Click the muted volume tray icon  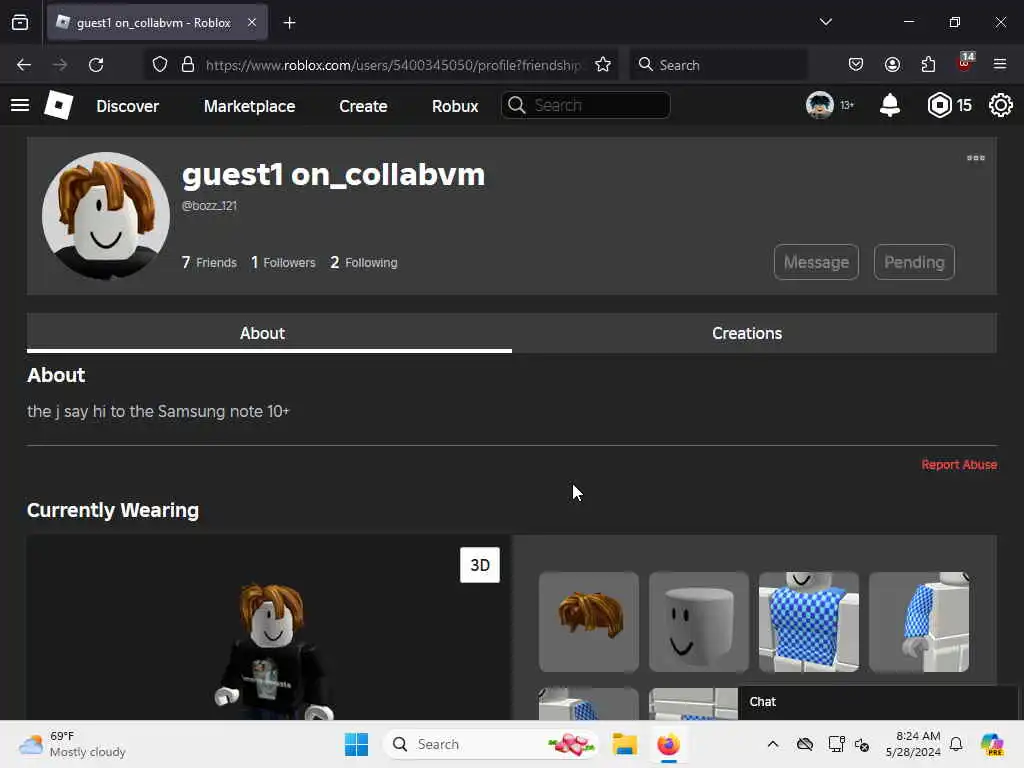[862, 744]
